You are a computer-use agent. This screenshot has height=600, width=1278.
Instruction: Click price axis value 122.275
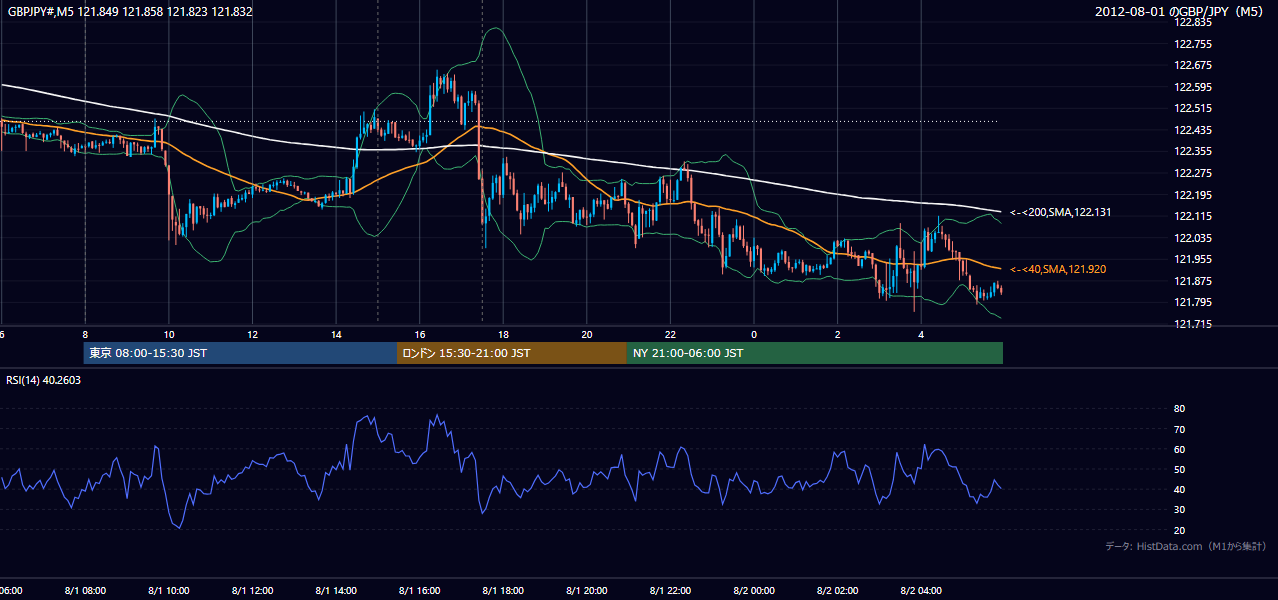(x=1193, y=173)
